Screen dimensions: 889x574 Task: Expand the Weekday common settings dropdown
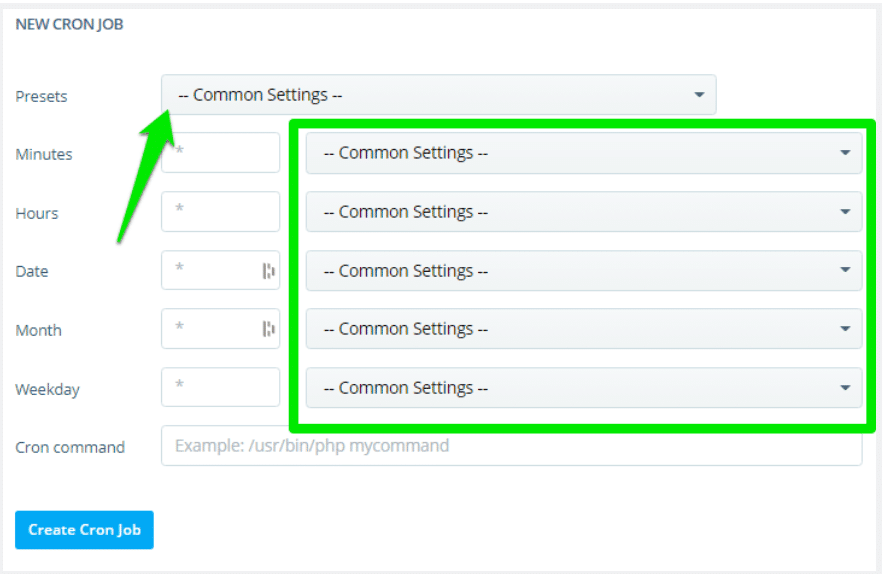pos(583,388)
